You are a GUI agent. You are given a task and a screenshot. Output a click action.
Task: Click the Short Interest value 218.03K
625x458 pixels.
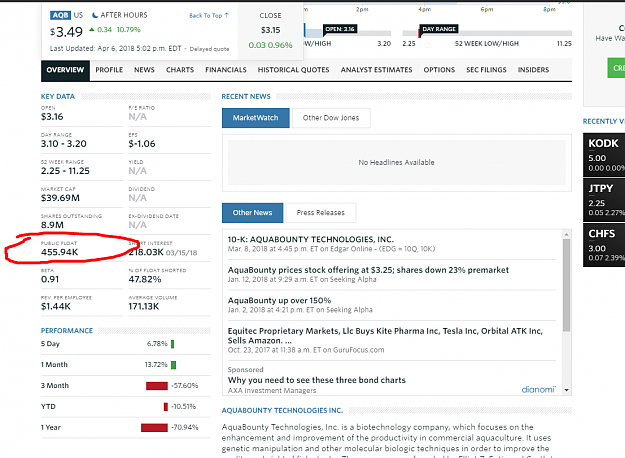pos(146,252)
